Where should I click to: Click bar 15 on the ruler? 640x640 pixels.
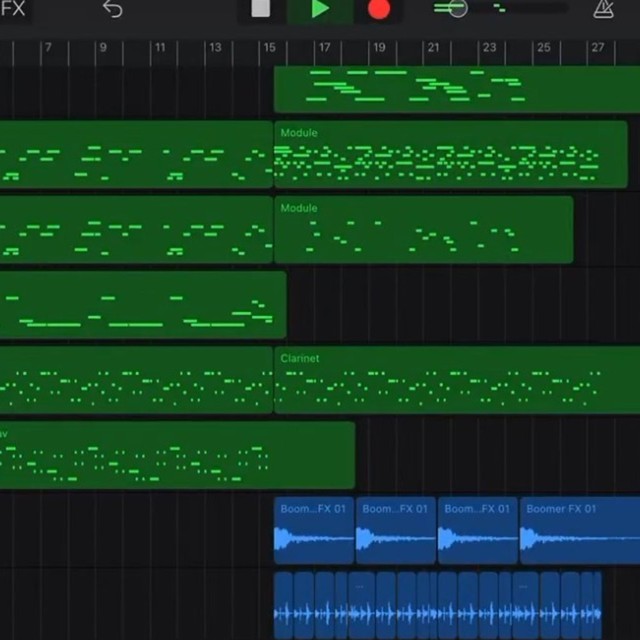[x=269, y=48]
